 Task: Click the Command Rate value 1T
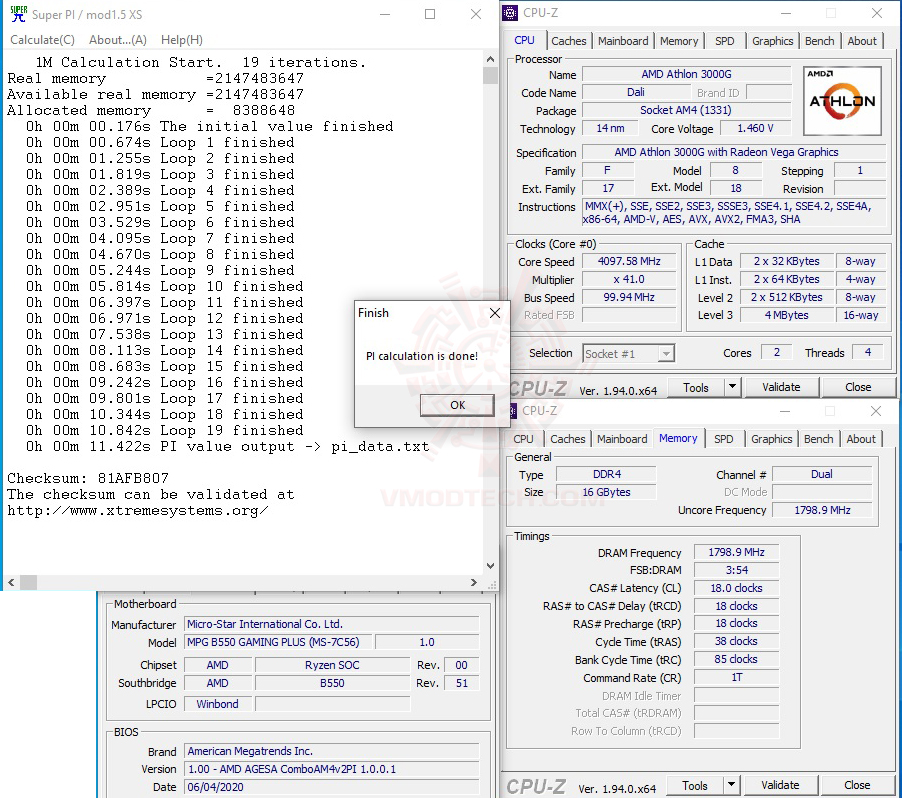pos(736,677)
